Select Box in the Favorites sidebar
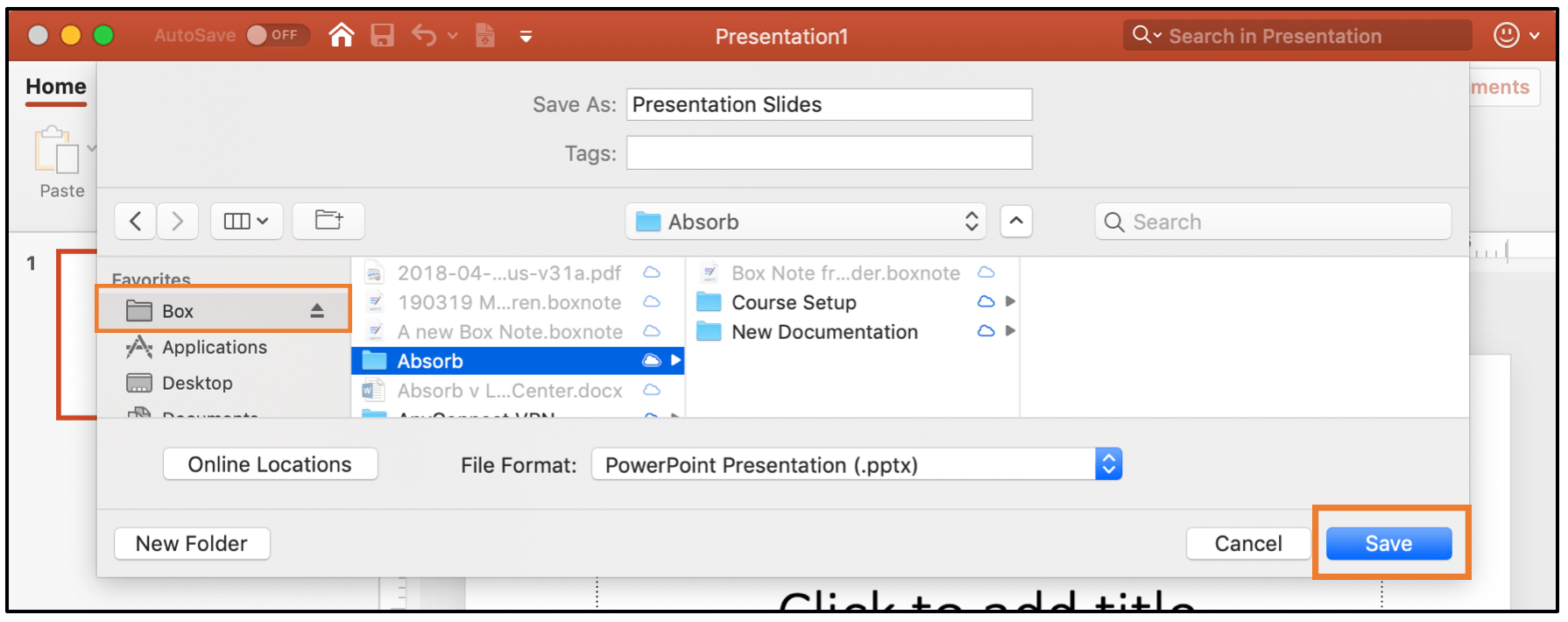The width and height of the screenshot is (1568, 622). pyautogui.click(x=222, y=311)
